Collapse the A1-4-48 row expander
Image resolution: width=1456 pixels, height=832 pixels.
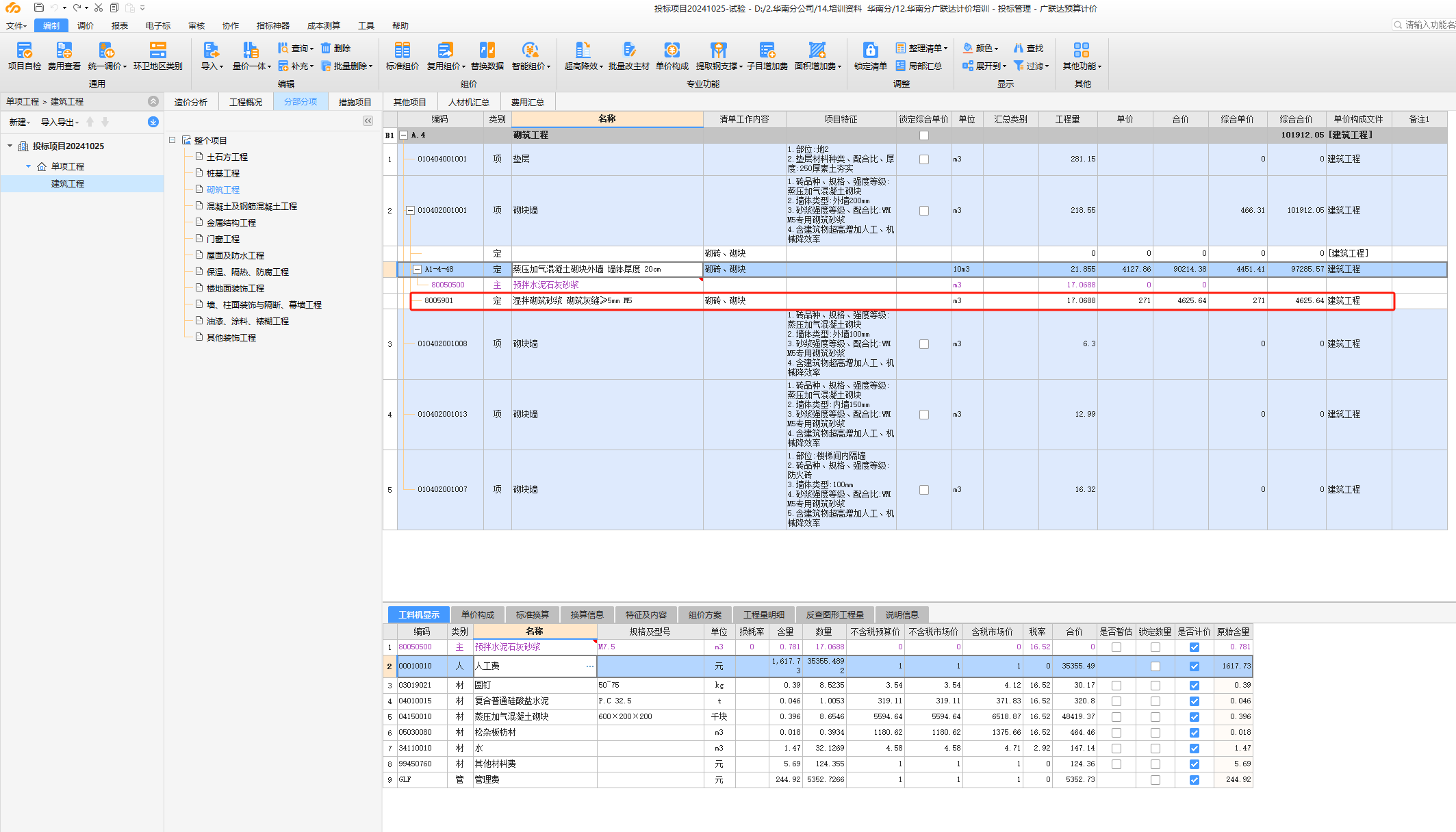click(x=417, y=270)
